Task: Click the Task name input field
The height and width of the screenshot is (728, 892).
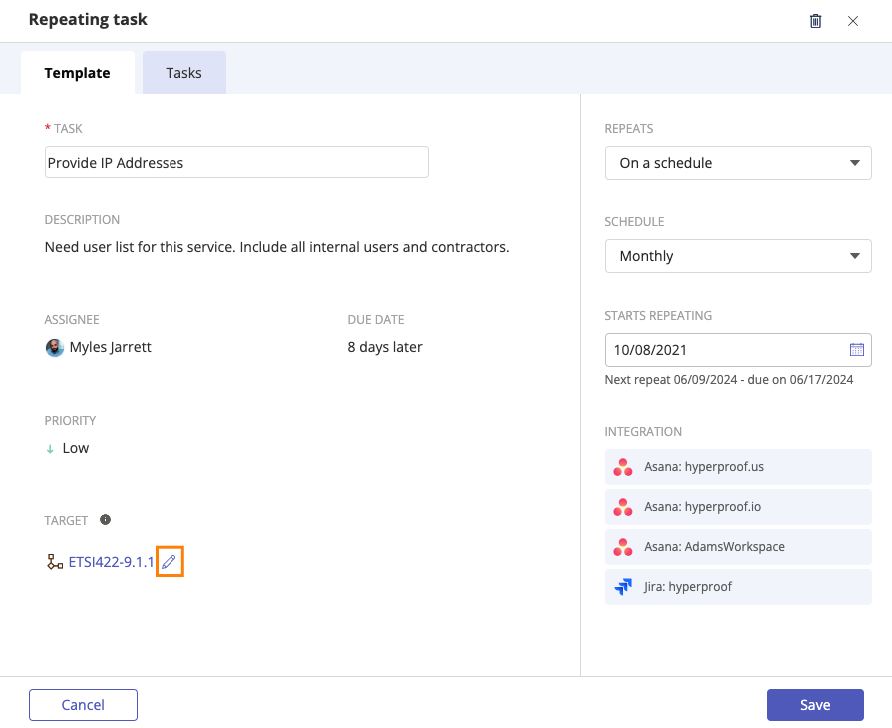Action: coord(237,163)
